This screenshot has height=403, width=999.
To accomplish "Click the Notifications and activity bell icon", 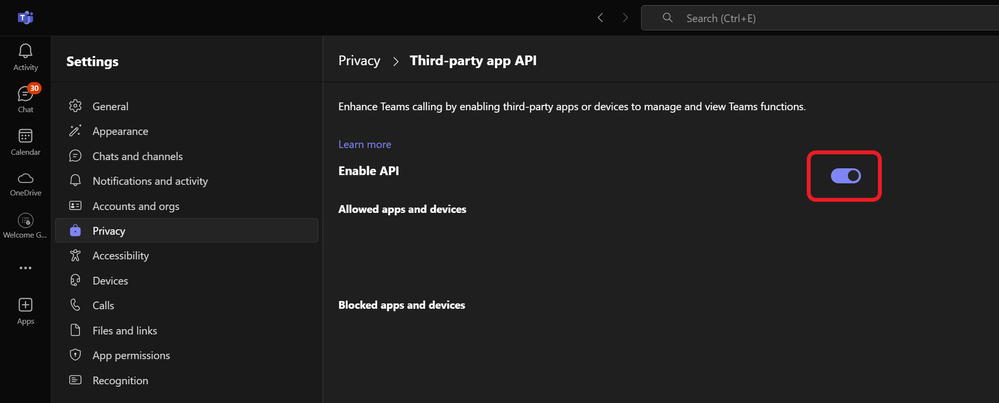I will click(75, 181).
